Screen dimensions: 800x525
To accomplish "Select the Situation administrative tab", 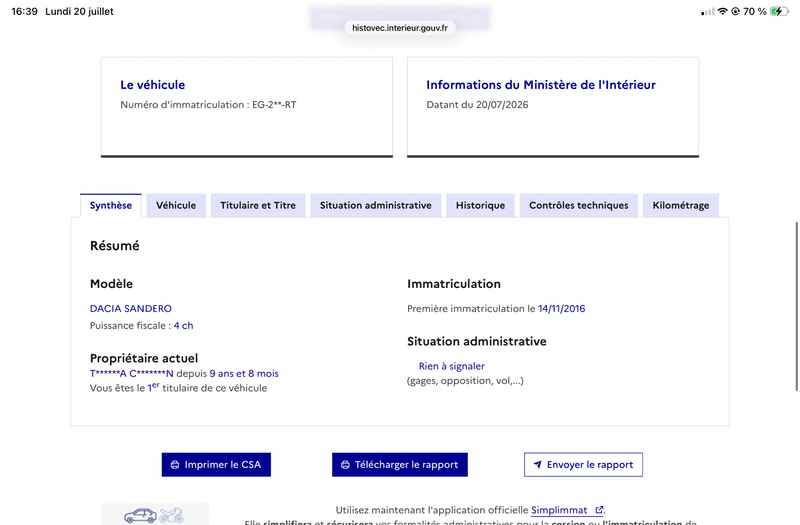I will tap(376, 206).
